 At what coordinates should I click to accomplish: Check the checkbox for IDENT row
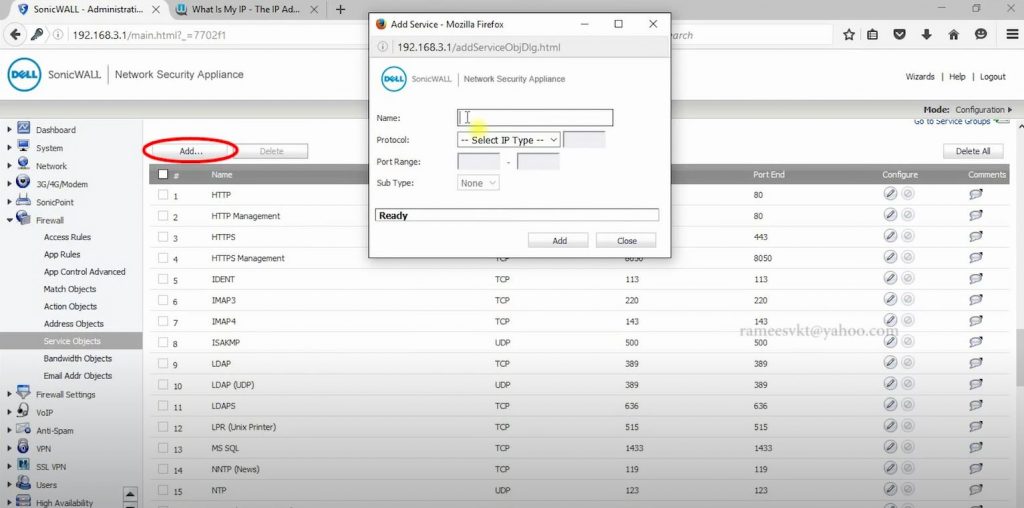pos(163,279)
